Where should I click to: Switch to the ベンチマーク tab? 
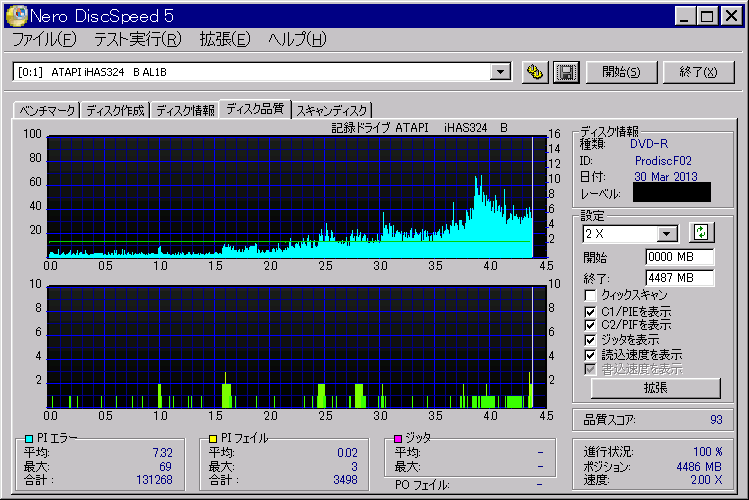(x=47, y=111)
